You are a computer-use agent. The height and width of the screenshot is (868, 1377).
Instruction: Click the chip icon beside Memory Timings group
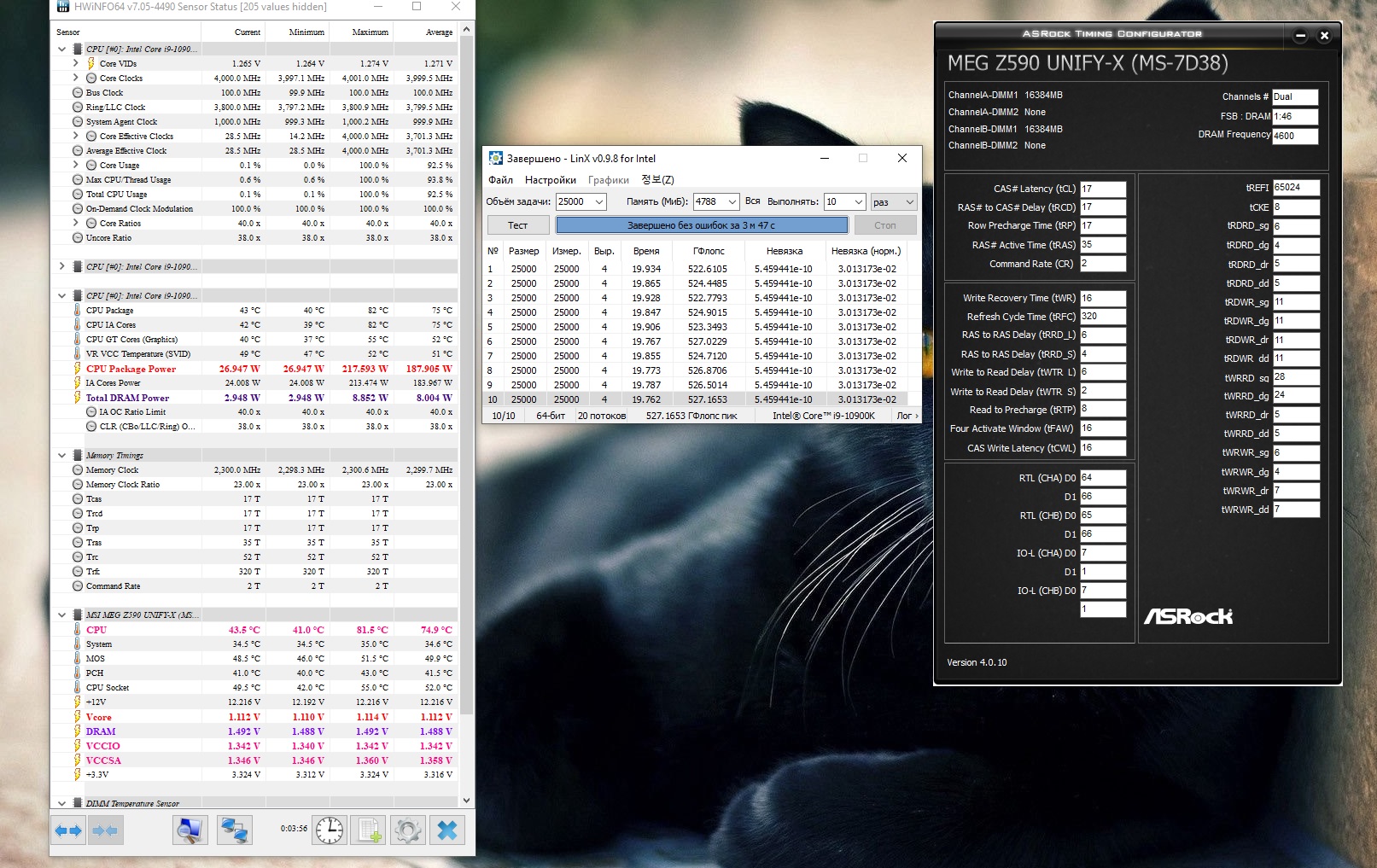click(x=78, y=456)
